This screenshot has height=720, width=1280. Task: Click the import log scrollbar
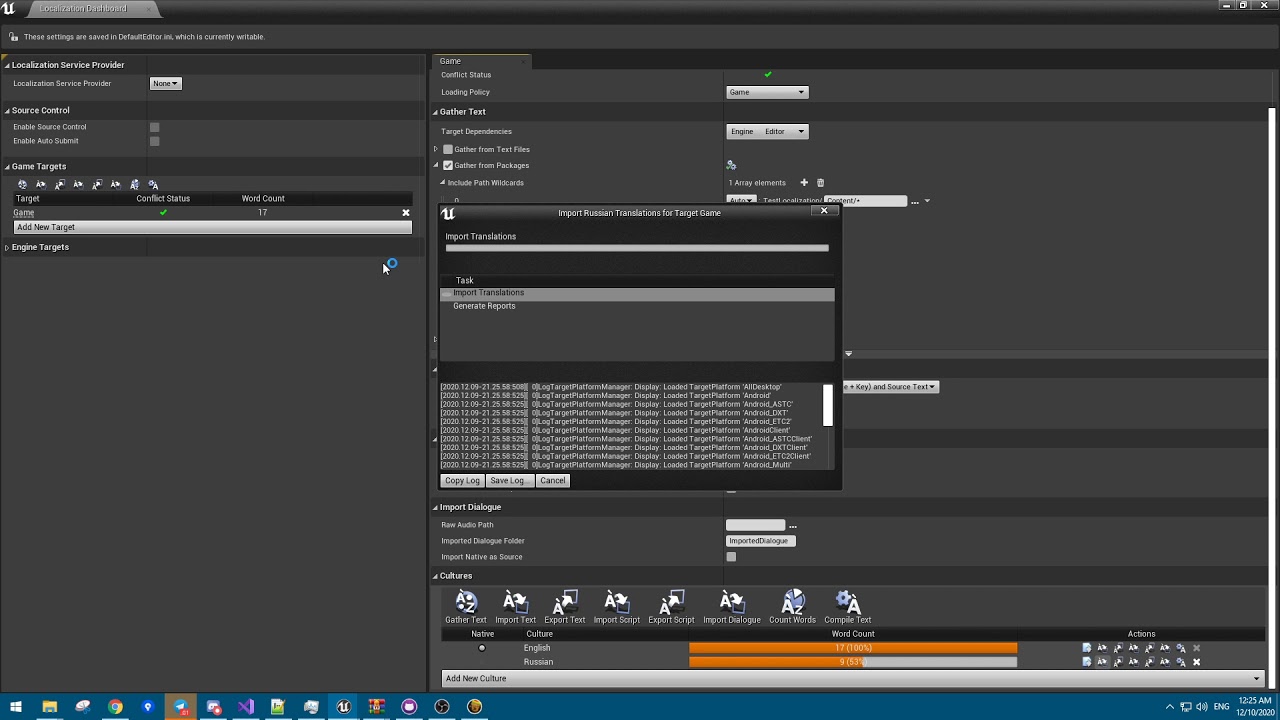827,405
